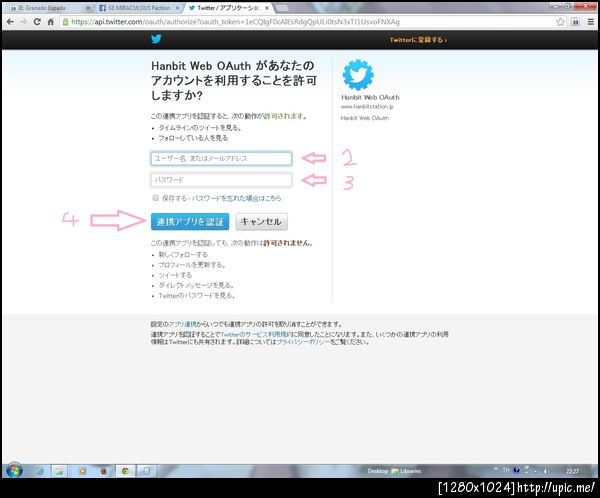The width and height of the screenshot is (600, 498).
Task: Click the Twitter bird logo in header
Action: (x=156, y=39)
